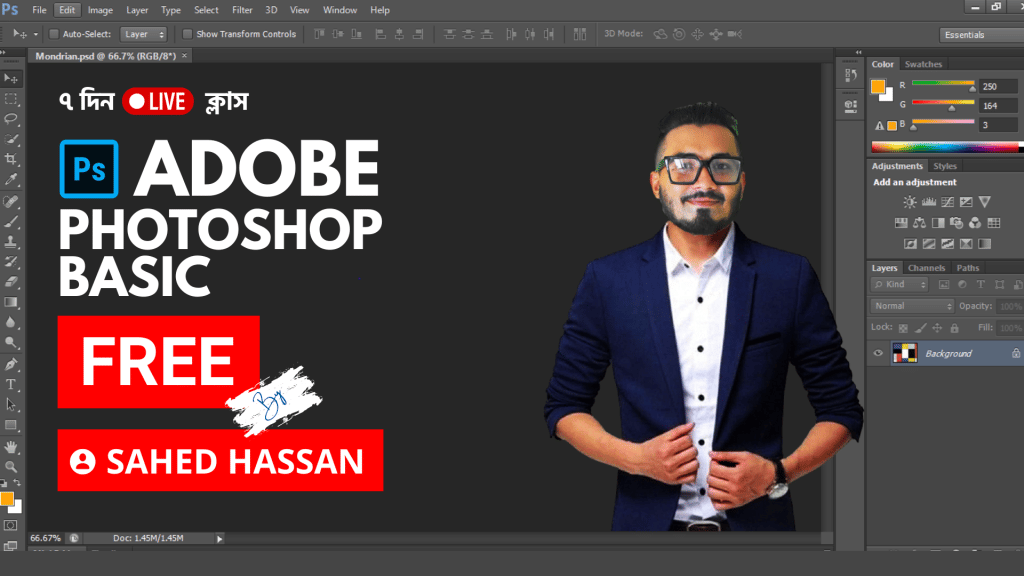Screen dimensions: 1024x576
Task: Select the History Brush tool
Action: 11,262
